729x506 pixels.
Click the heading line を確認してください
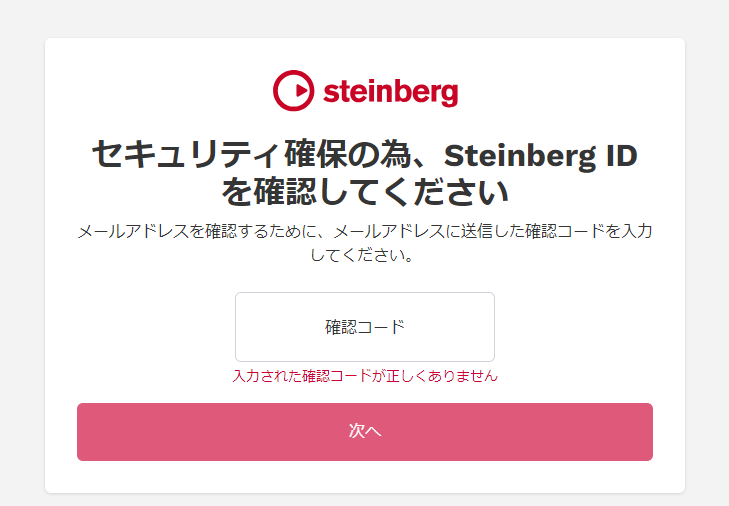click(x=365, y=192)
